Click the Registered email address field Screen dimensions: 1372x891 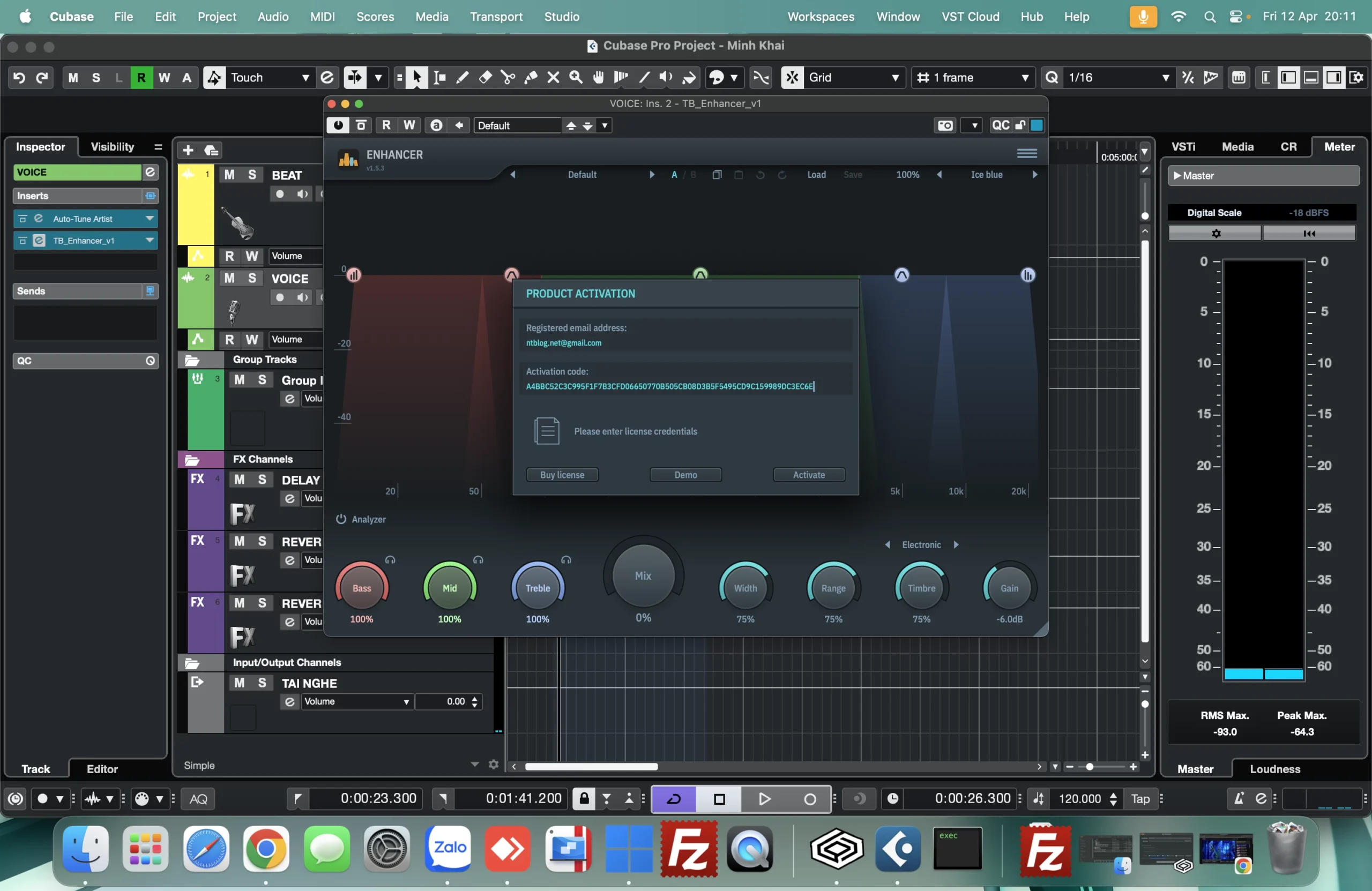[x=685, y=342]
